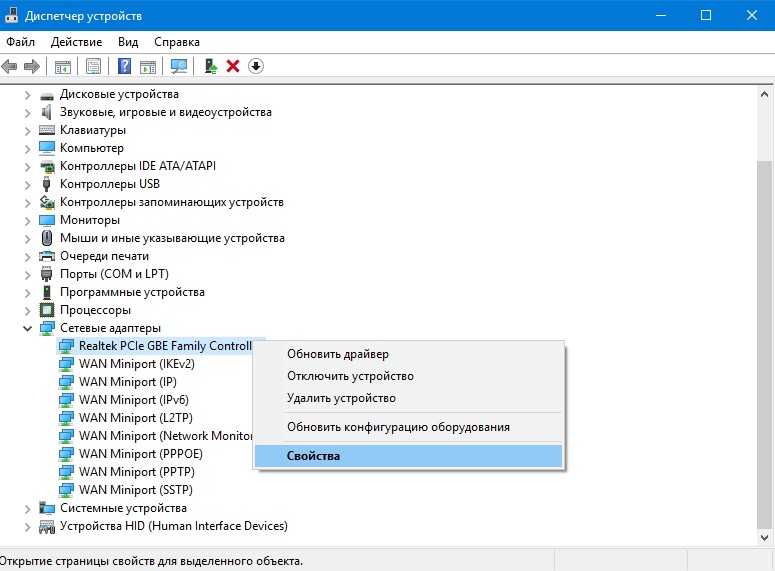The width and height of the screenshot is (775, 571).
Task: Click the disk drives category icon
Action: (x=47, y=95)
